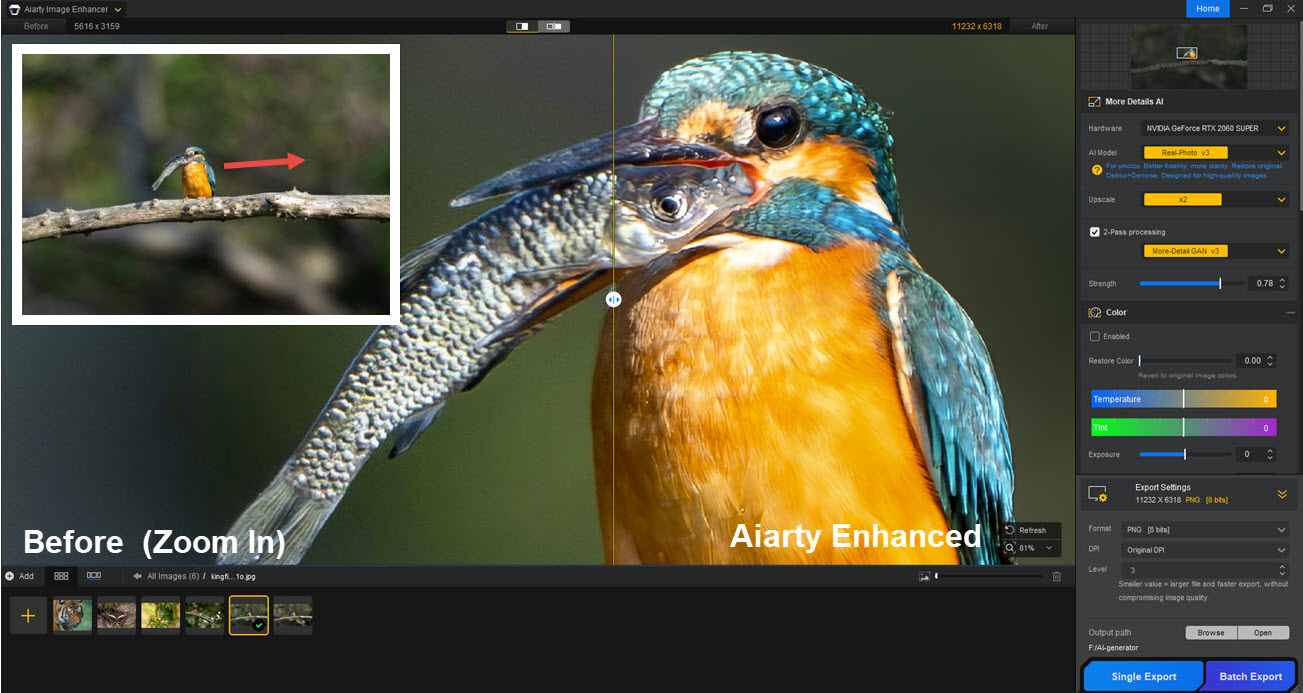The image size is (1303, 693).
Task: Switch to side-by-side compare mode
Action: click(554, 26)
